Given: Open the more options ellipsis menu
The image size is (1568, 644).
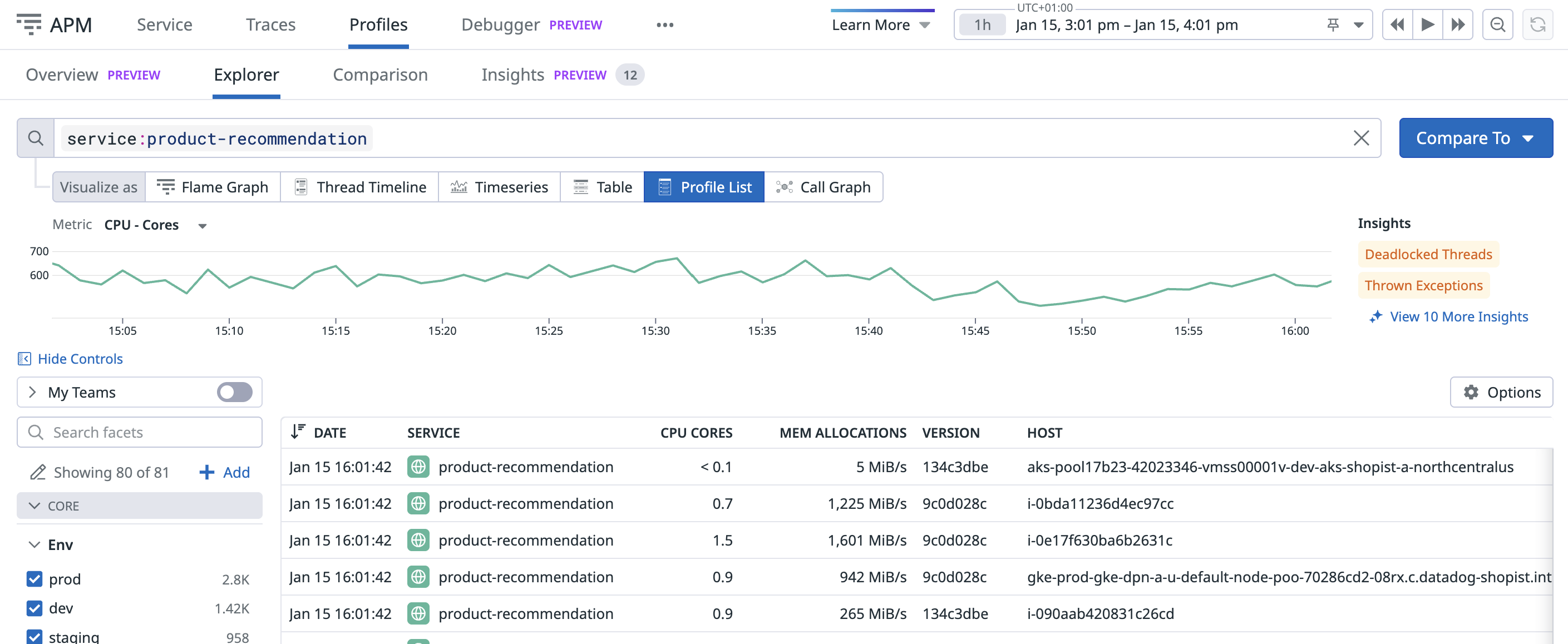Looking at the screenshot, I should tap(665, 25).
